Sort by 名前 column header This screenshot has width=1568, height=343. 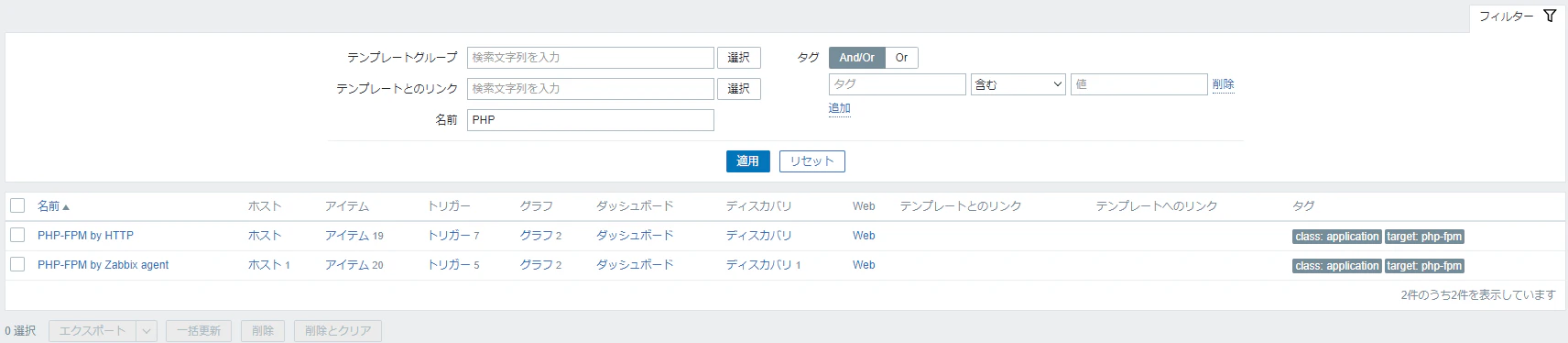[53, 206]
